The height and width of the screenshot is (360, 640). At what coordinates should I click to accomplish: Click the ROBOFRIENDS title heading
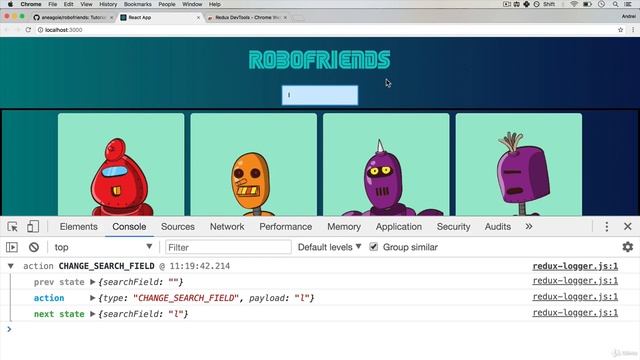(x=320, y=60)
